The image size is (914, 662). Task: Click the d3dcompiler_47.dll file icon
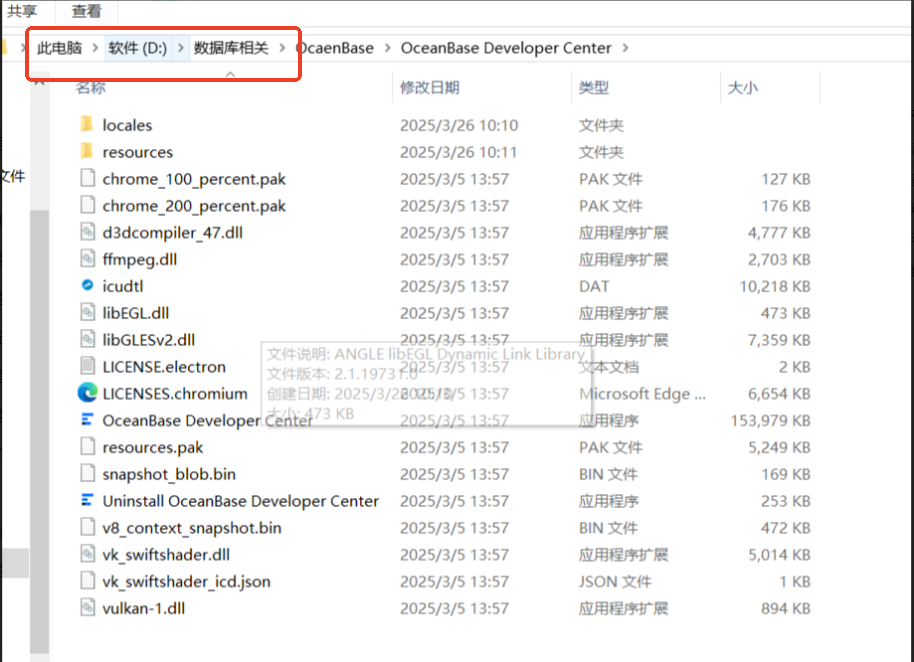click(x=87, y=231)
